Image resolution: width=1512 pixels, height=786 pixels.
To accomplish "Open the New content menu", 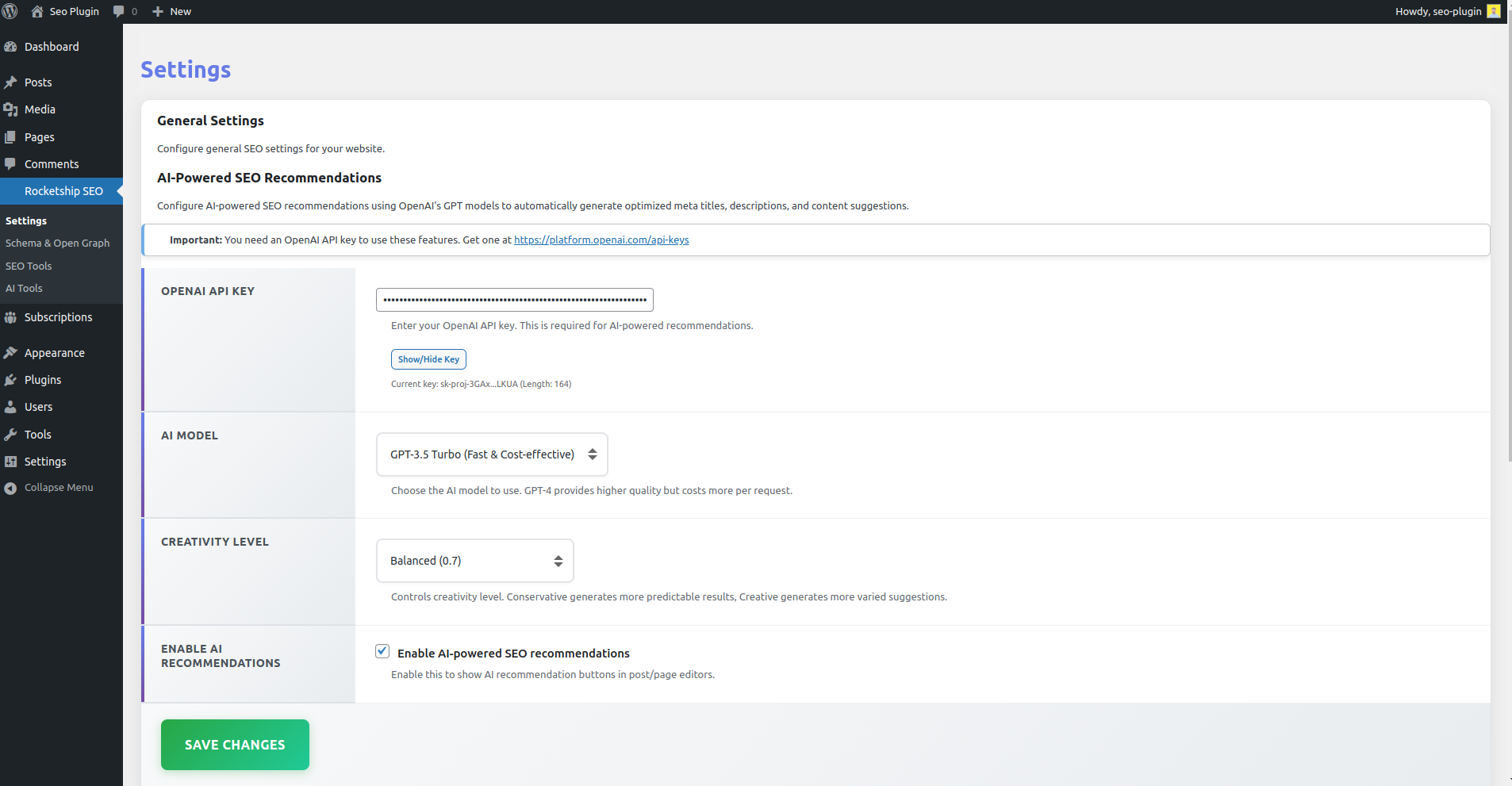I will [x=172, y=11].
